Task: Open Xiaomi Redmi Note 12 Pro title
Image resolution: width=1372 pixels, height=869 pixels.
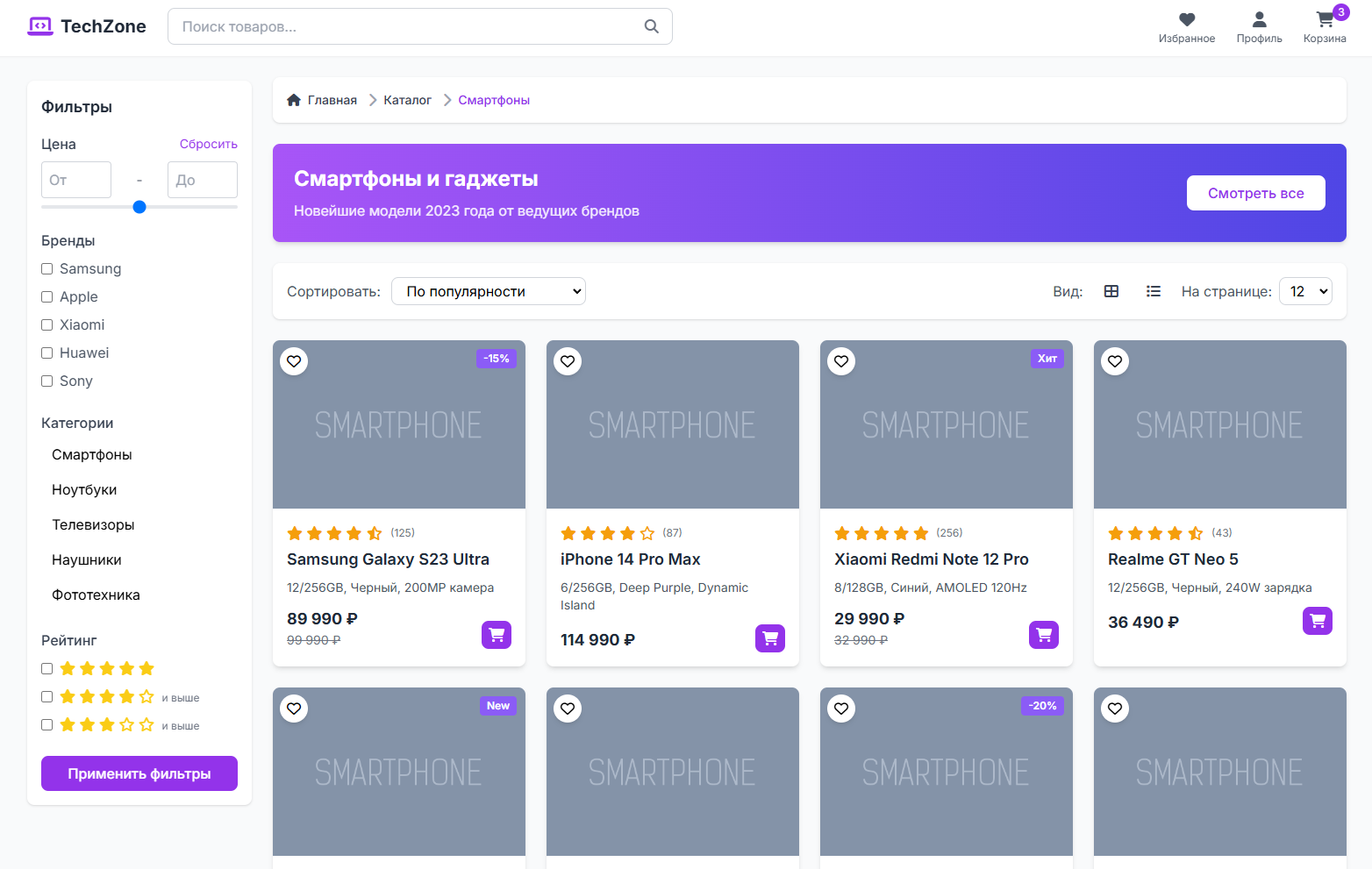Action: tap(932, 559)
